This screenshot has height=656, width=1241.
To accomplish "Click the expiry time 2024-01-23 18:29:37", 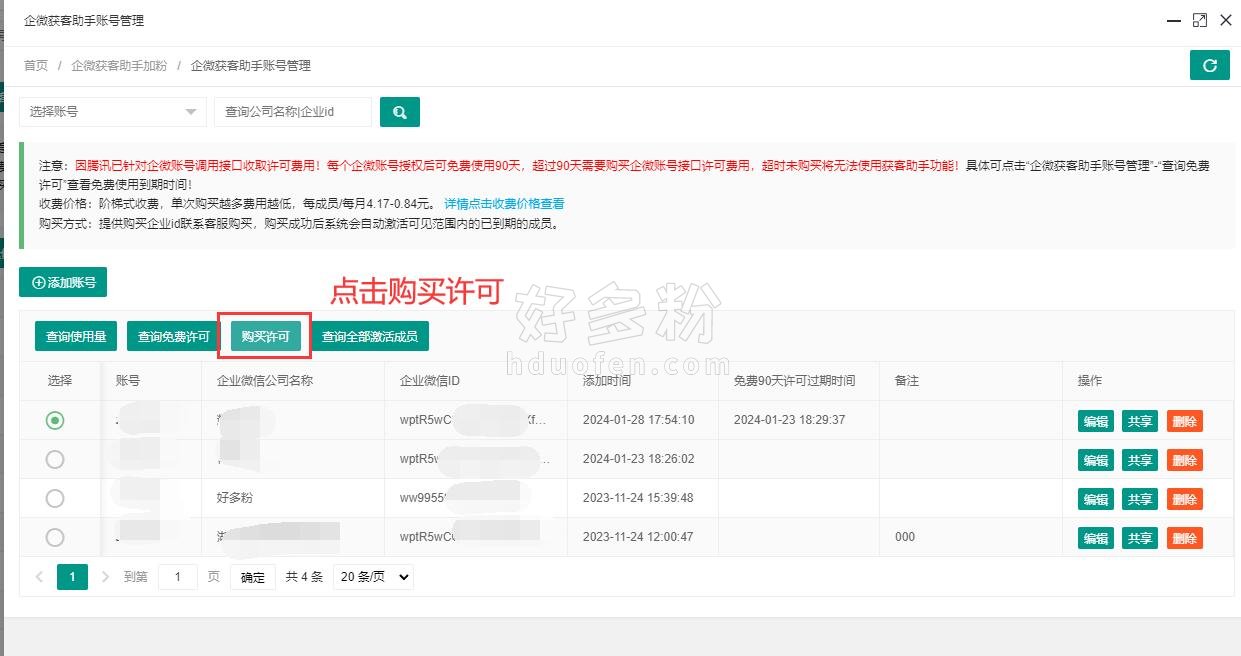I will click(x=789, y=420).
